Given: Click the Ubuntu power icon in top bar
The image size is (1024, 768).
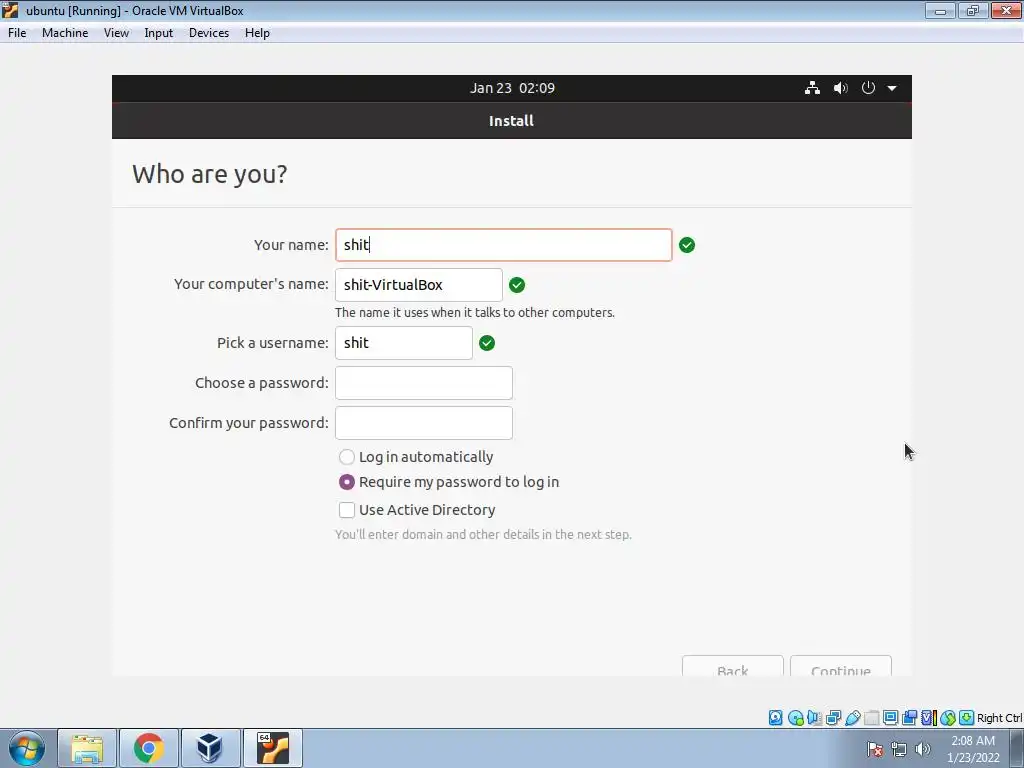Looking at the screenshot, I should point(868,88).
